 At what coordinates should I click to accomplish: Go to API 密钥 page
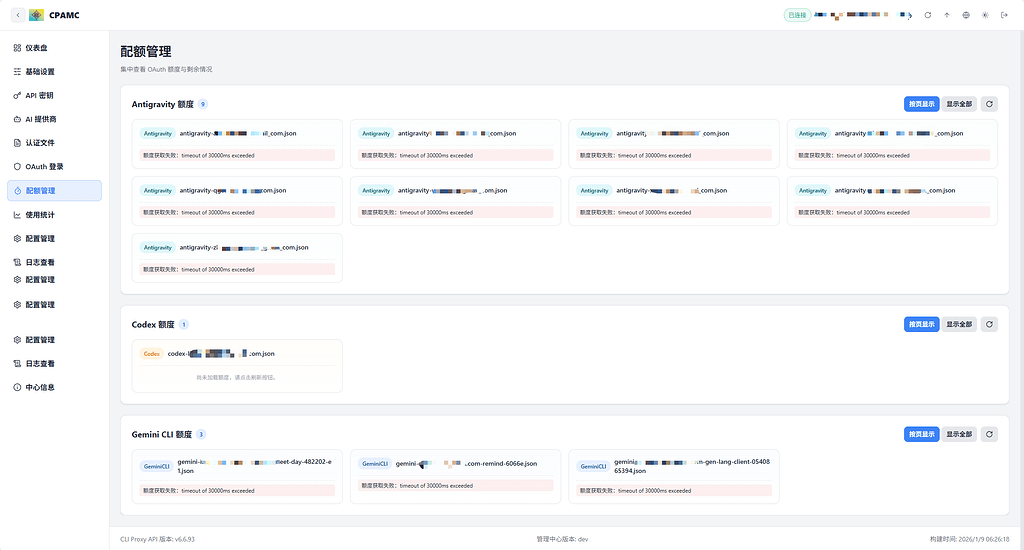[54, 95]
